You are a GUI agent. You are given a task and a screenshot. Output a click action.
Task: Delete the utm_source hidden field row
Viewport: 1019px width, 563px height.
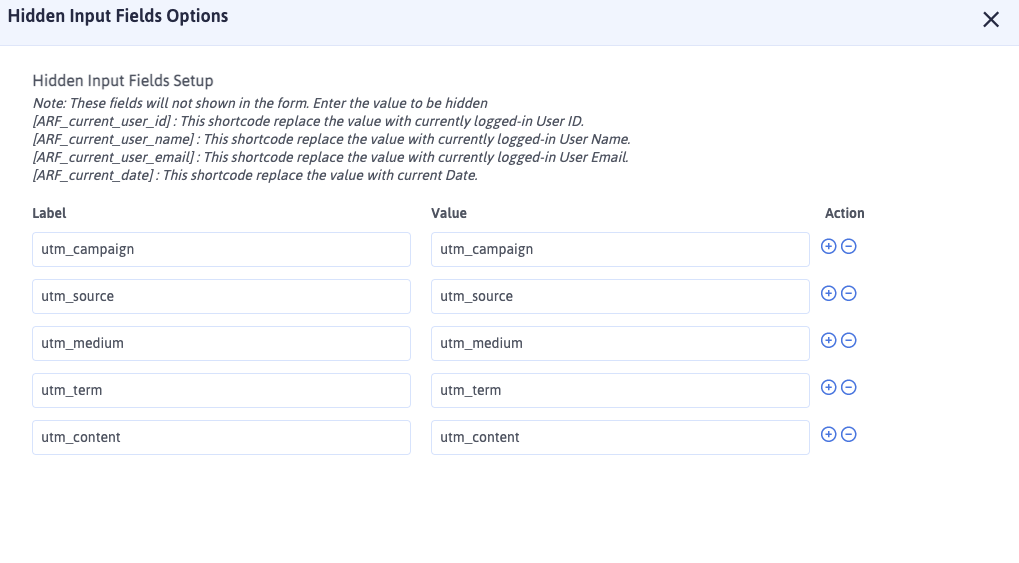849,293
